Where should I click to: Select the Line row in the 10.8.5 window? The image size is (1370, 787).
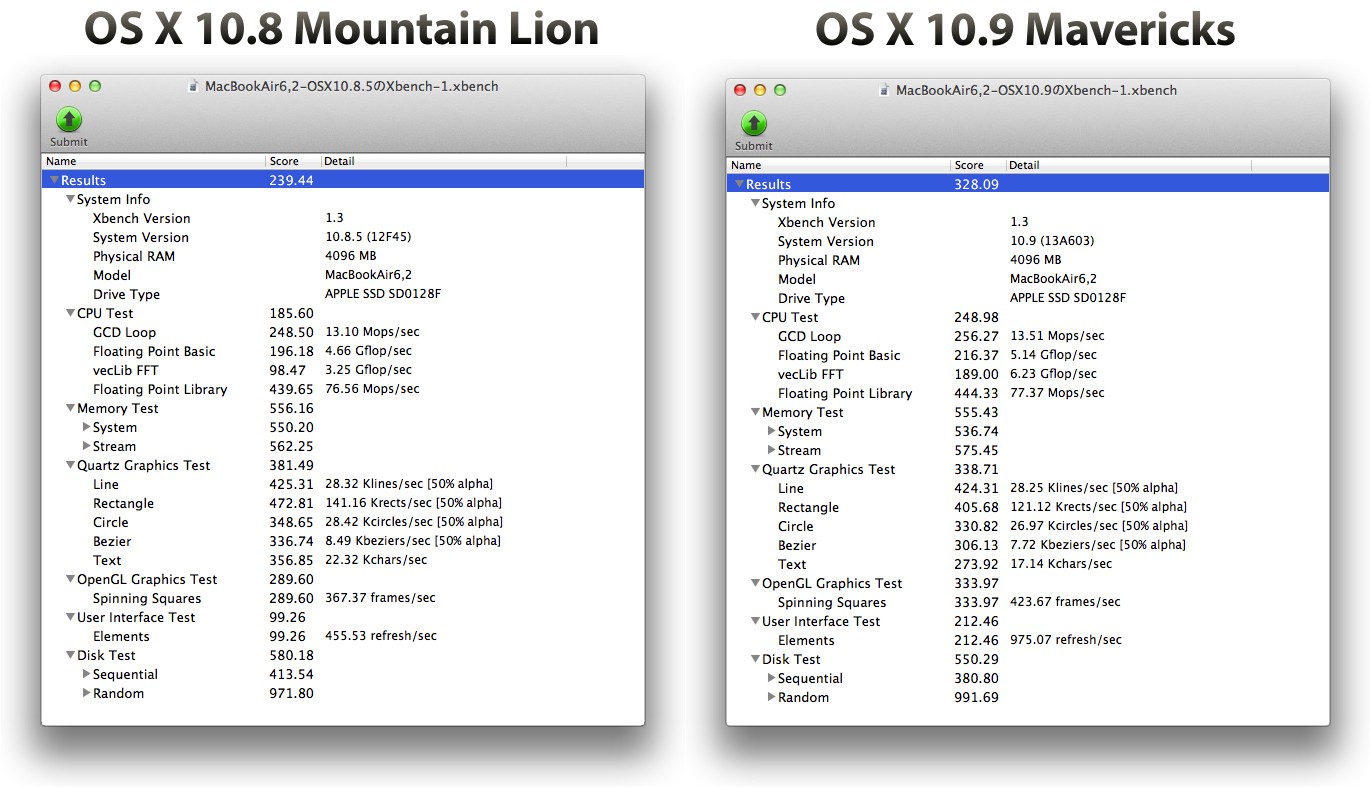click(343, 484)
